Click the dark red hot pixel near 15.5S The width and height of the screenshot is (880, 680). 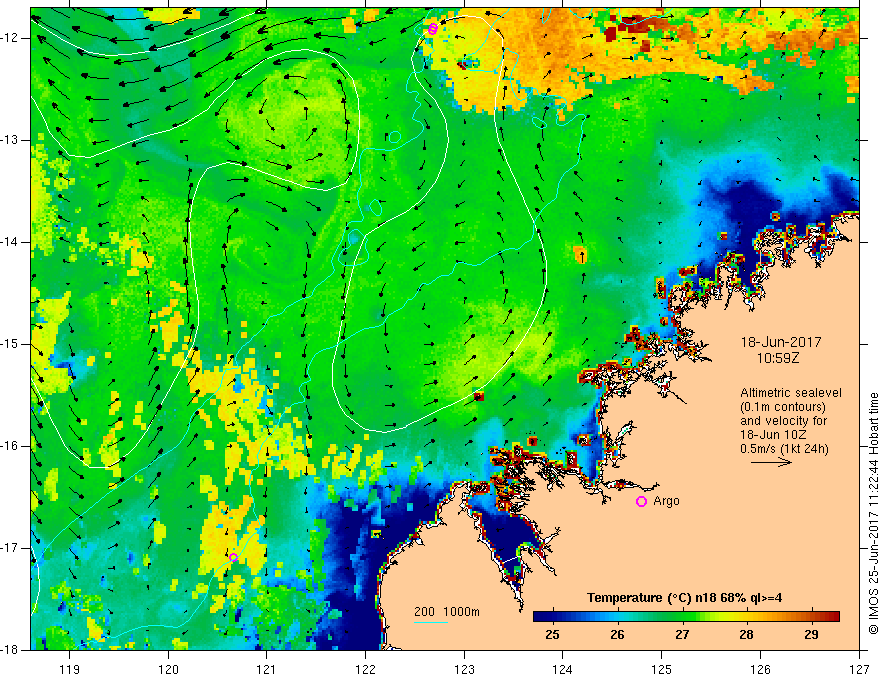click(479, 397)
